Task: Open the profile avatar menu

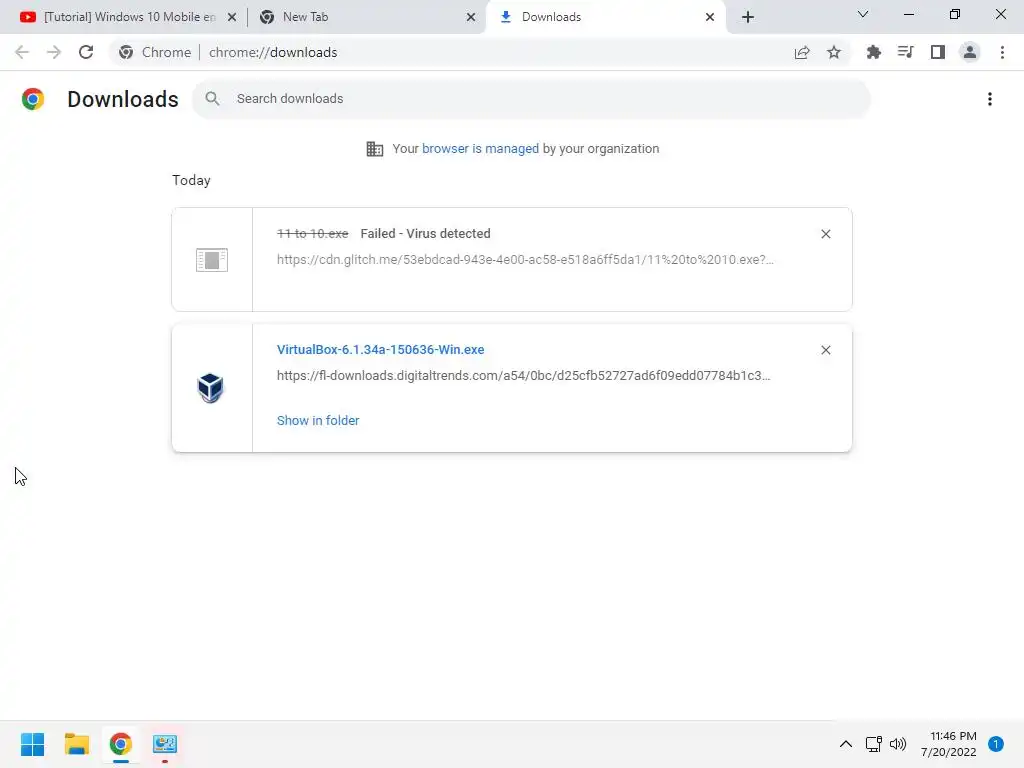Action: 970,52
